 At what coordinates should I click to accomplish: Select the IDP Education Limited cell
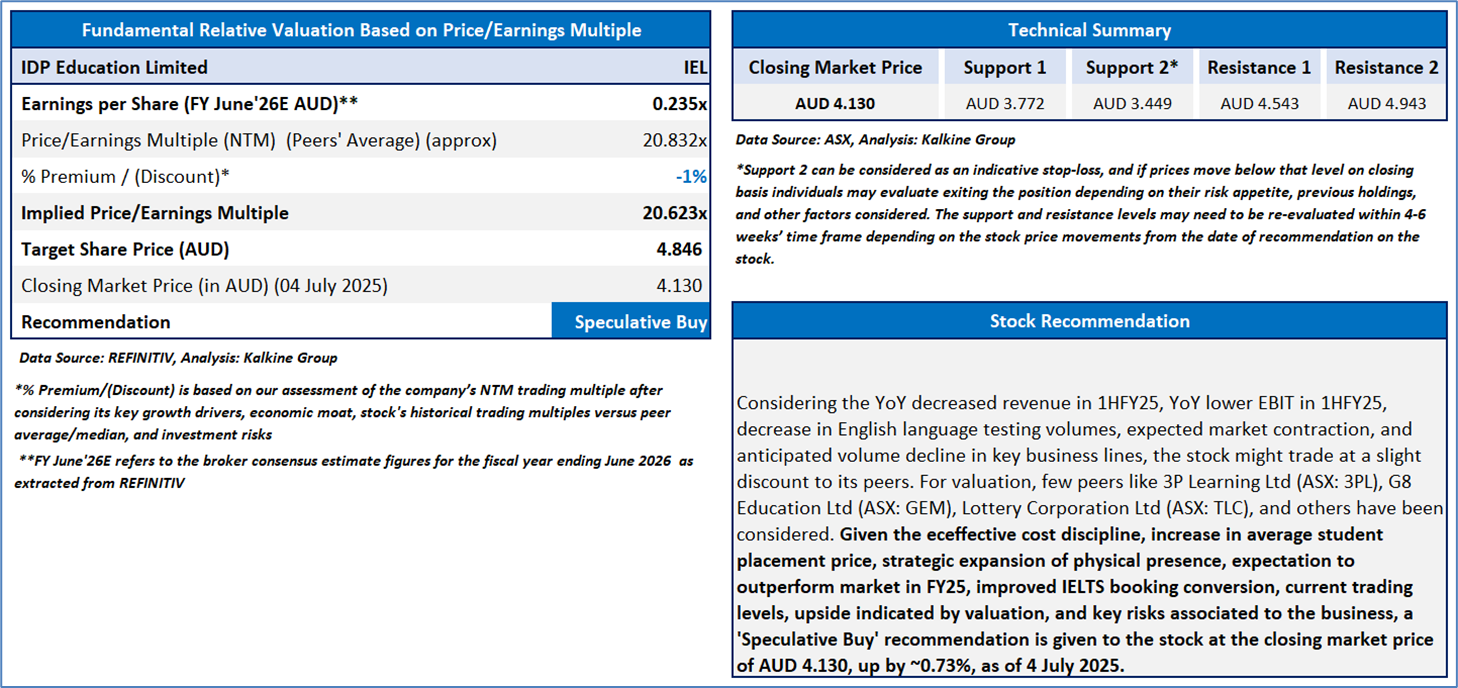coord(114,68)
